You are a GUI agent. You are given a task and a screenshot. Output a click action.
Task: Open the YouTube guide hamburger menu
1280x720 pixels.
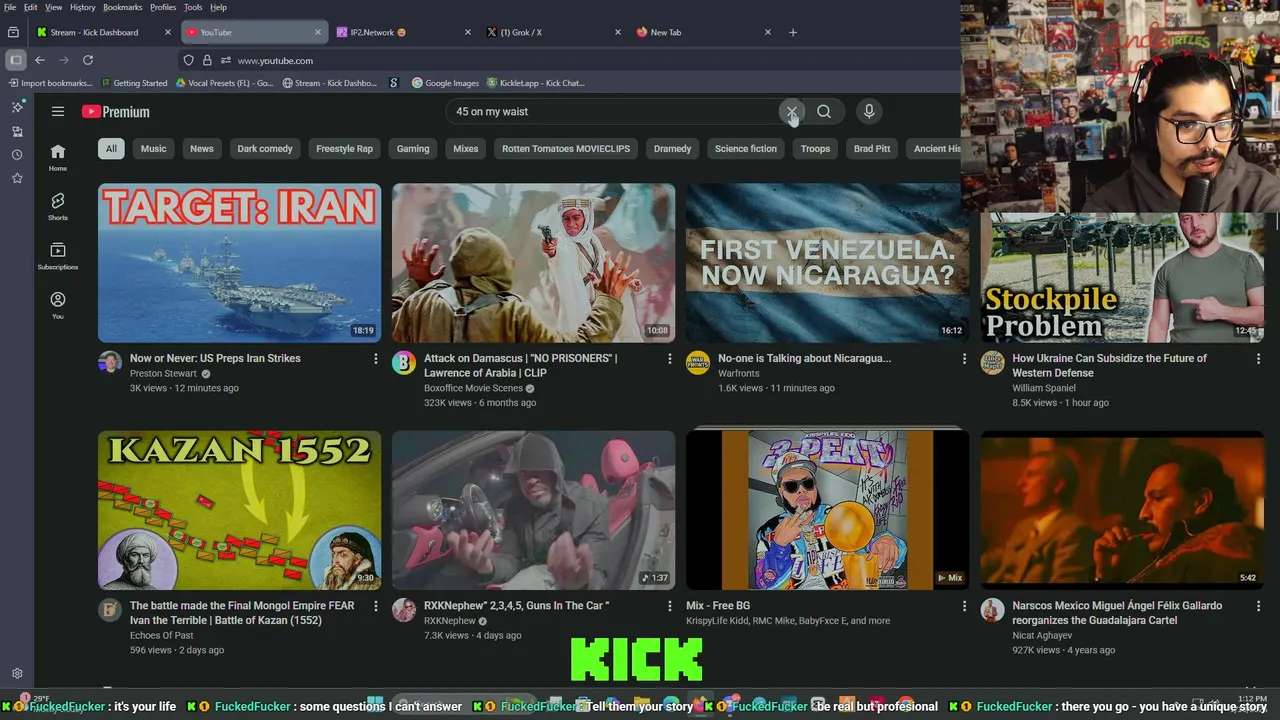tap(58, 112)
